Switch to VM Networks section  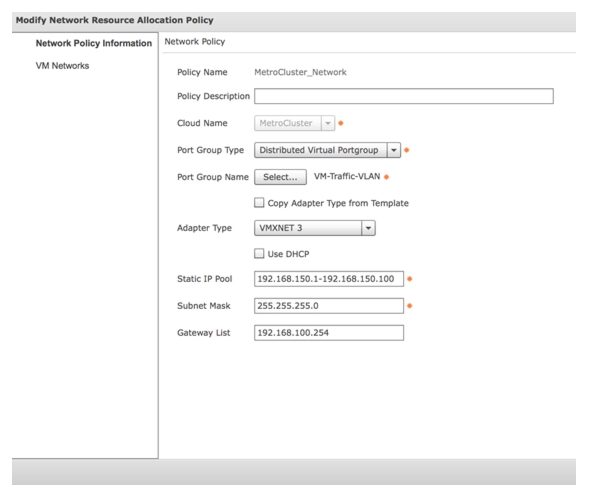62,66
